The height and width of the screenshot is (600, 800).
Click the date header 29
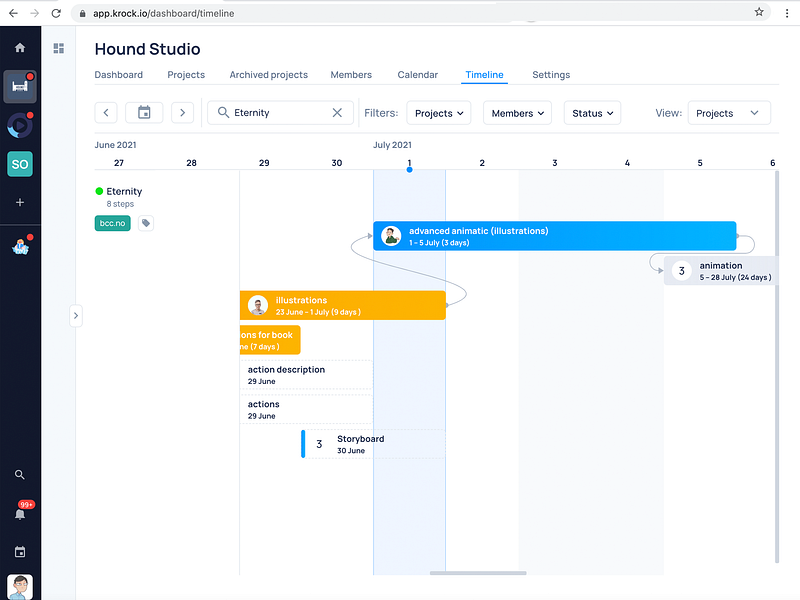264,163
